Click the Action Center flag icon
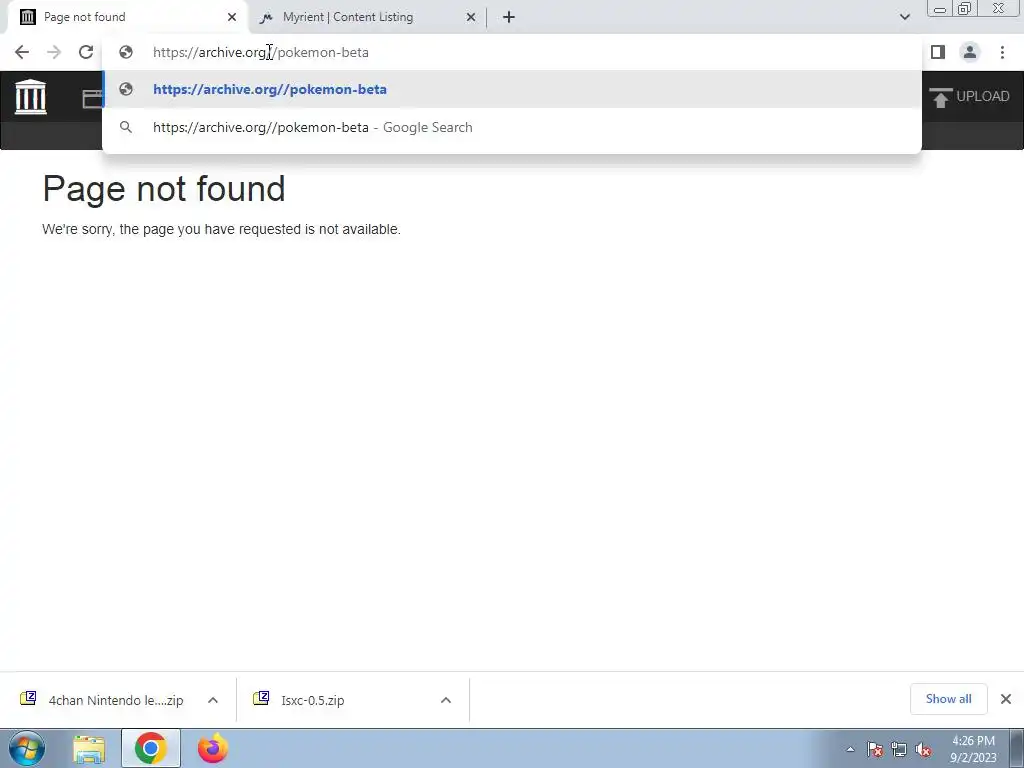 (875, 749)
